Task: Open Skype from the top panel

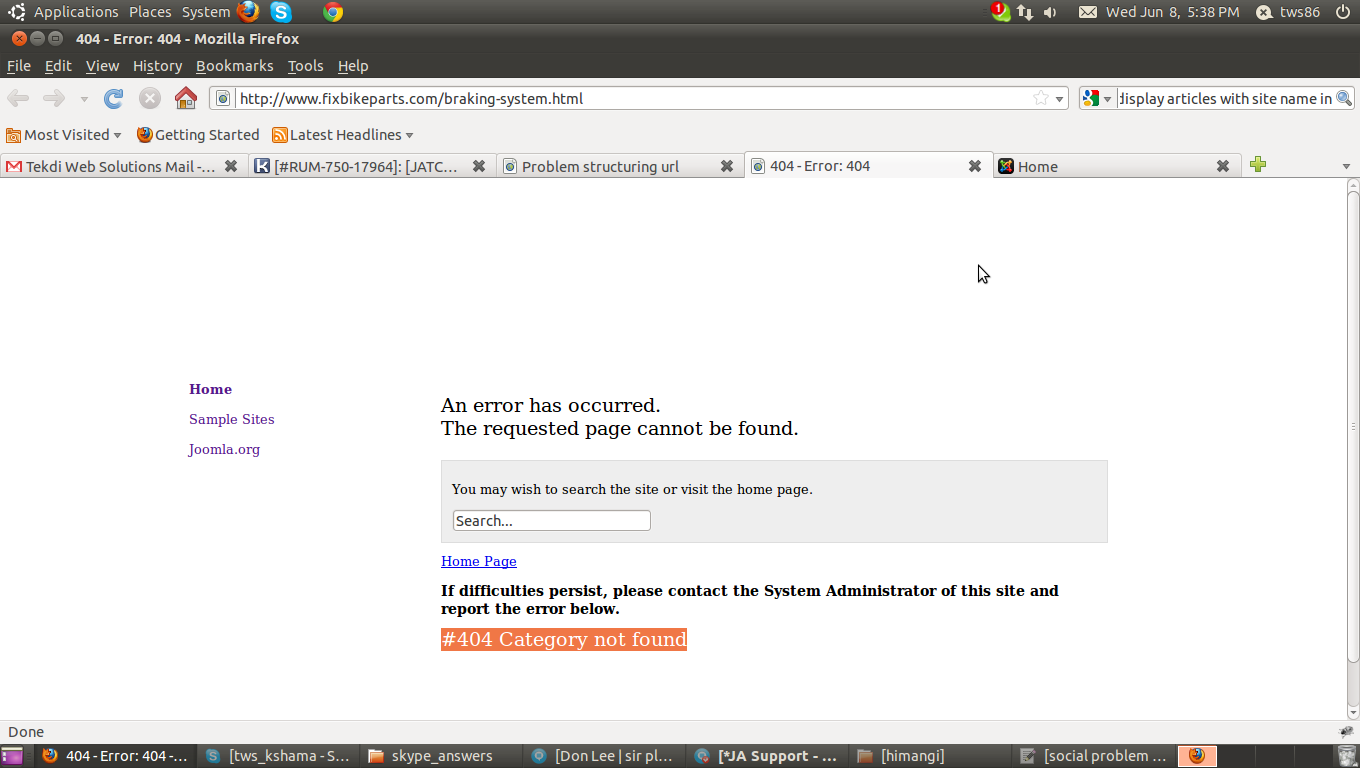Action: (280, 12)
